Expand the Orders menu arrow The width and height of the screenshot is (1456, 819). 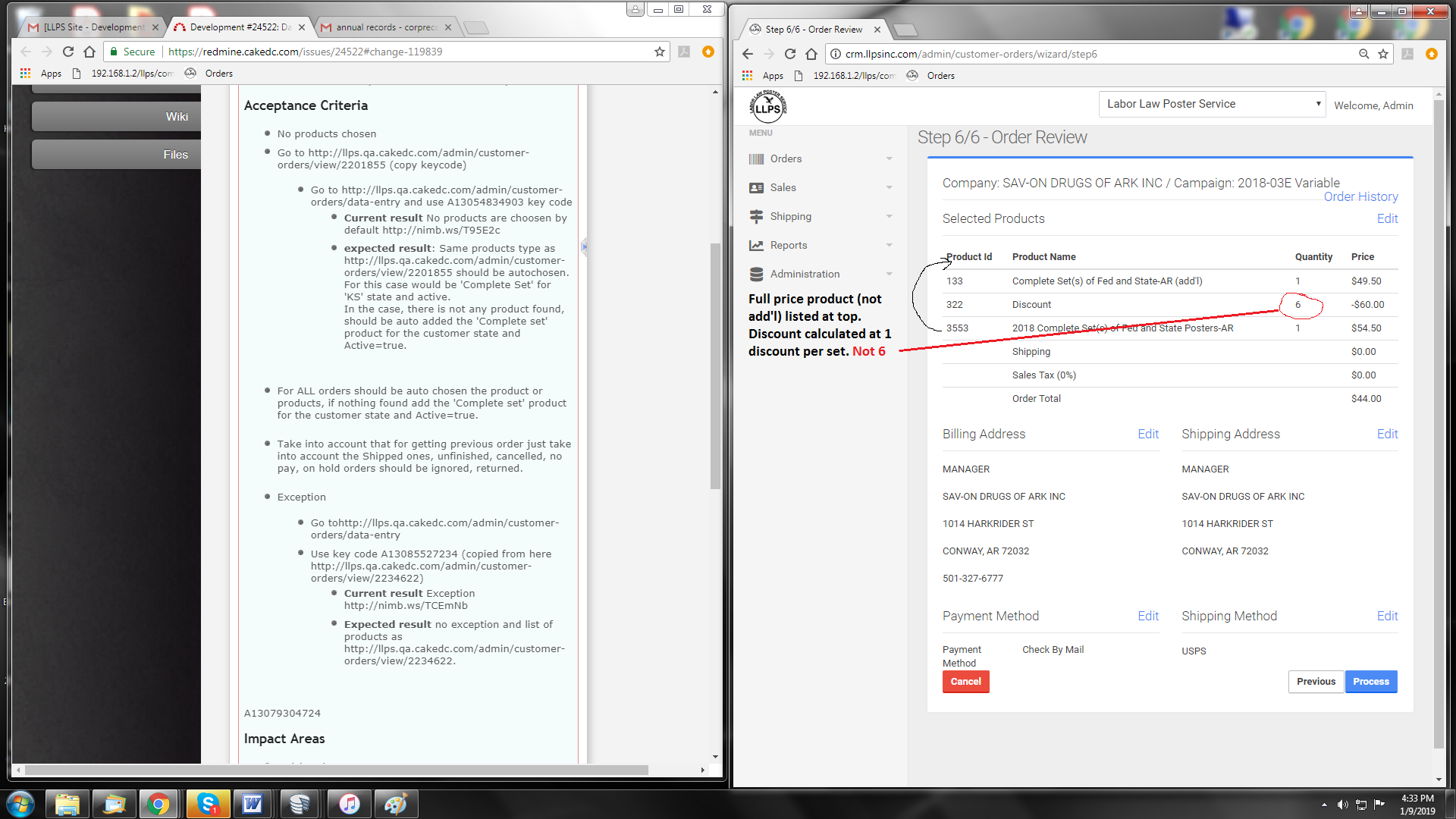click(889, 158)
